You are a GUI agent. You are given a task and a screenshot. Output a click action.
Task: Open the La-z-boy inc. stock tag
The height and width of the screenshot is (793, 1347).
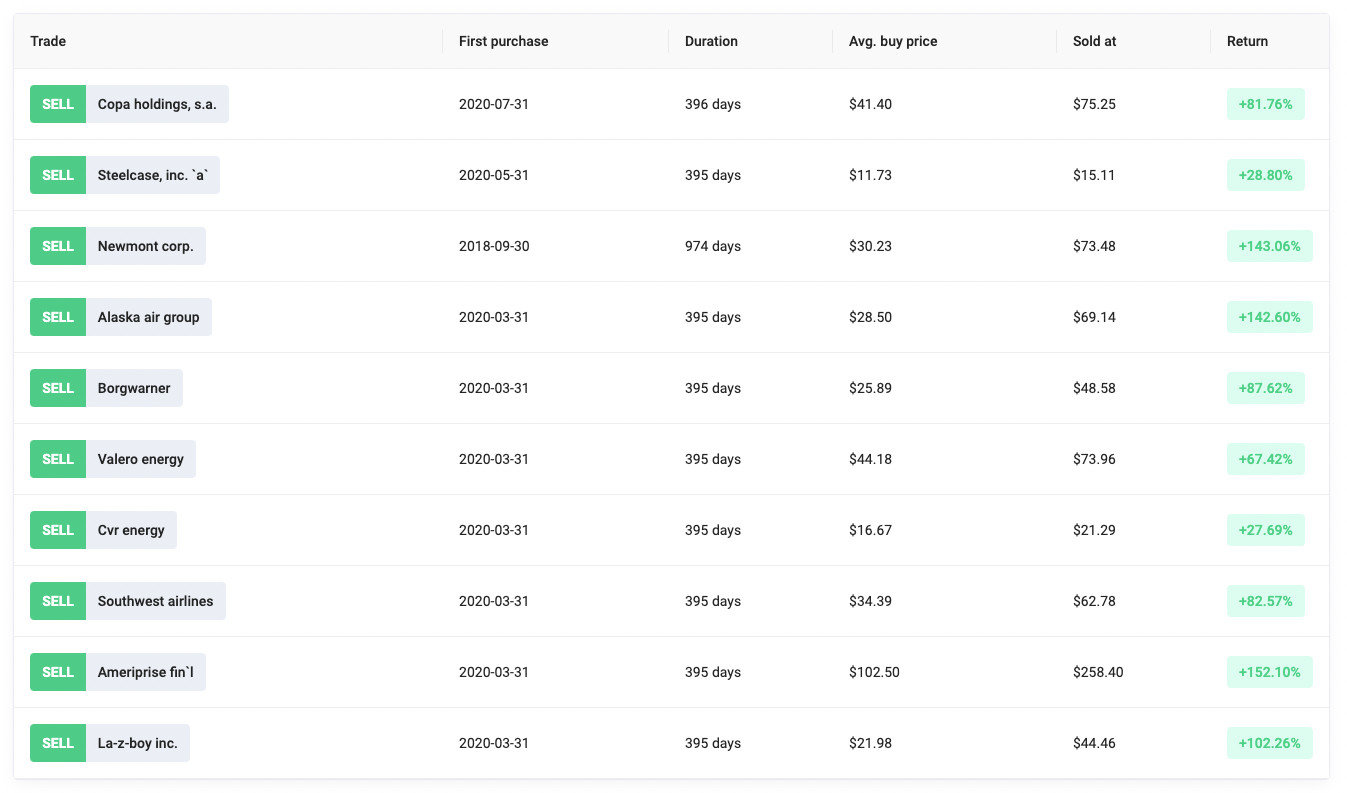pos(138,743)
